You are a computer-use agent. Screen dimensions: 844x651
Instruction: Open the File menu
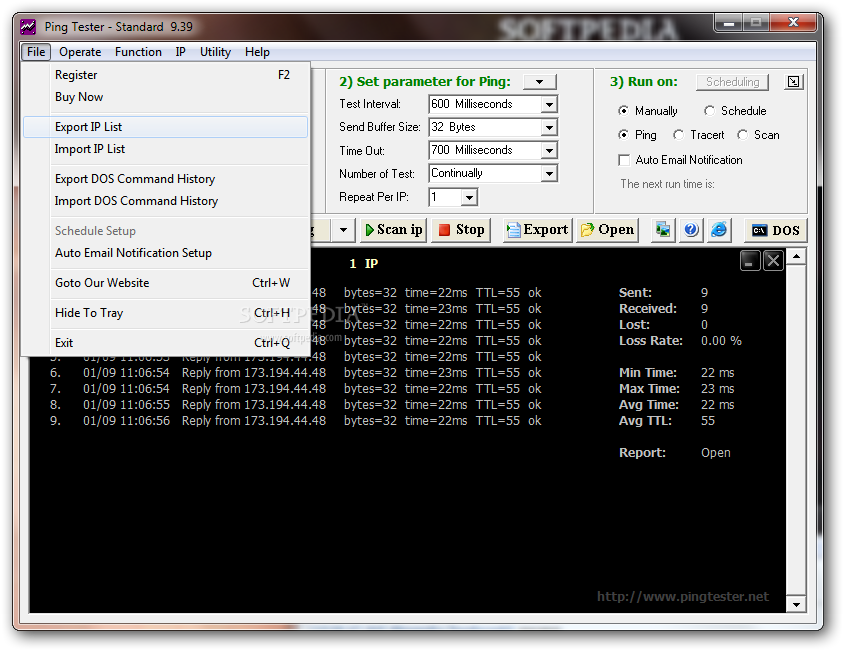tap(36, 52)
